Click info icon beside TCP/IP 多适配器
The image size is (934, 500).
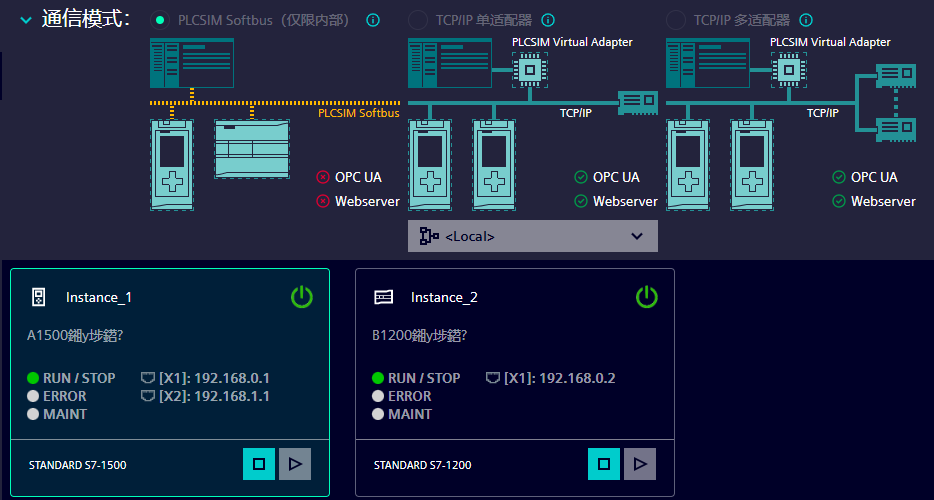[806, 20]
